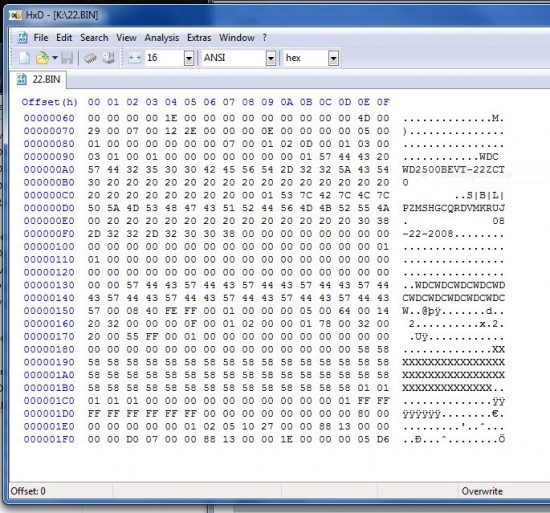Click byte 29 in row 00000070

(94, 131)
